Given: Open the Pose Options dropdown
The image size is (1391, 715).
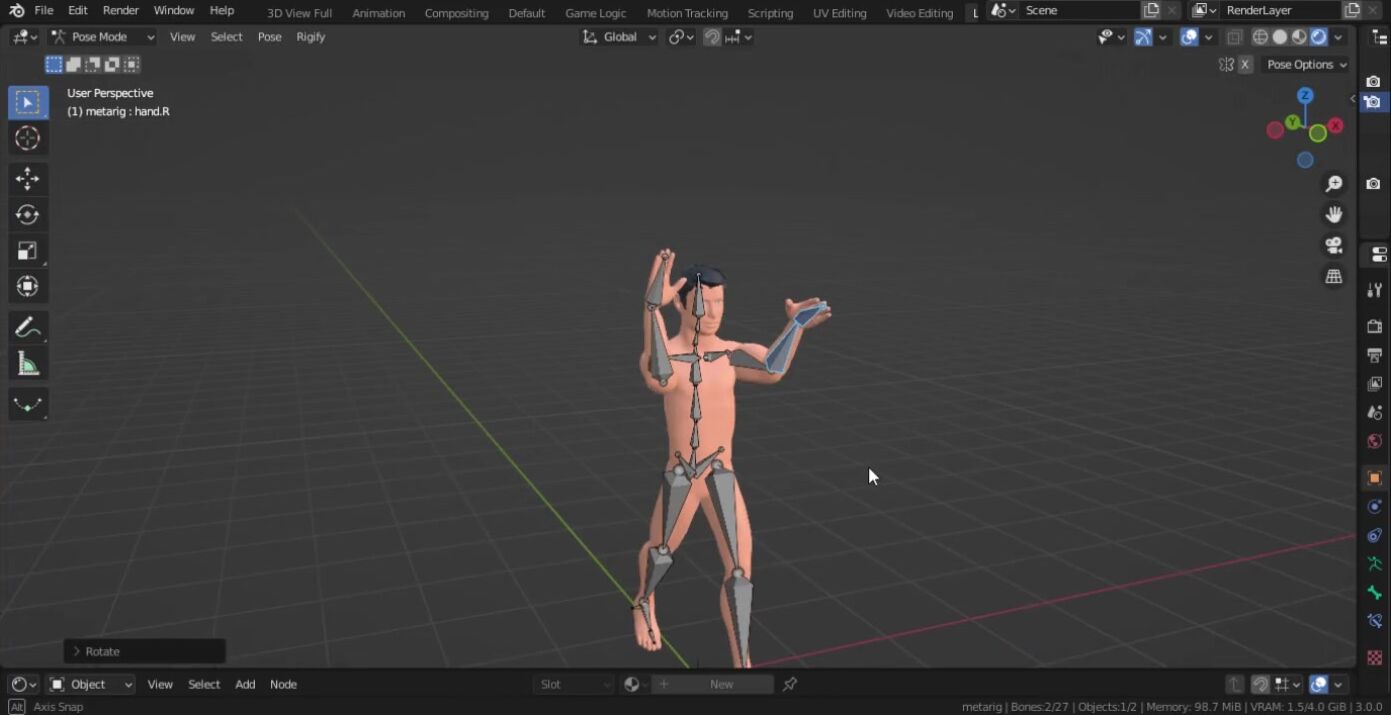Looking at the screenshot, I should coord(1307,65).
